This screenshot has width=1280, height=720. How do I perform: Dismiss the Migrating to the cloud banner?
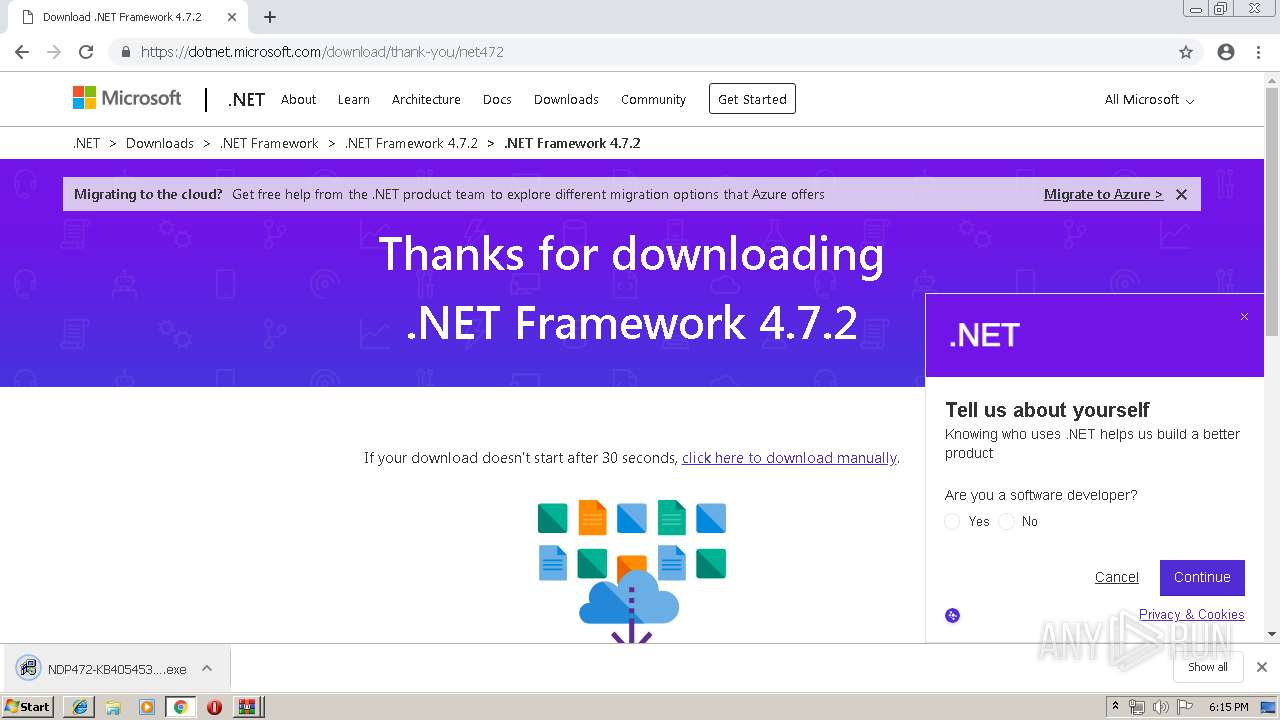pos(1181,194)
